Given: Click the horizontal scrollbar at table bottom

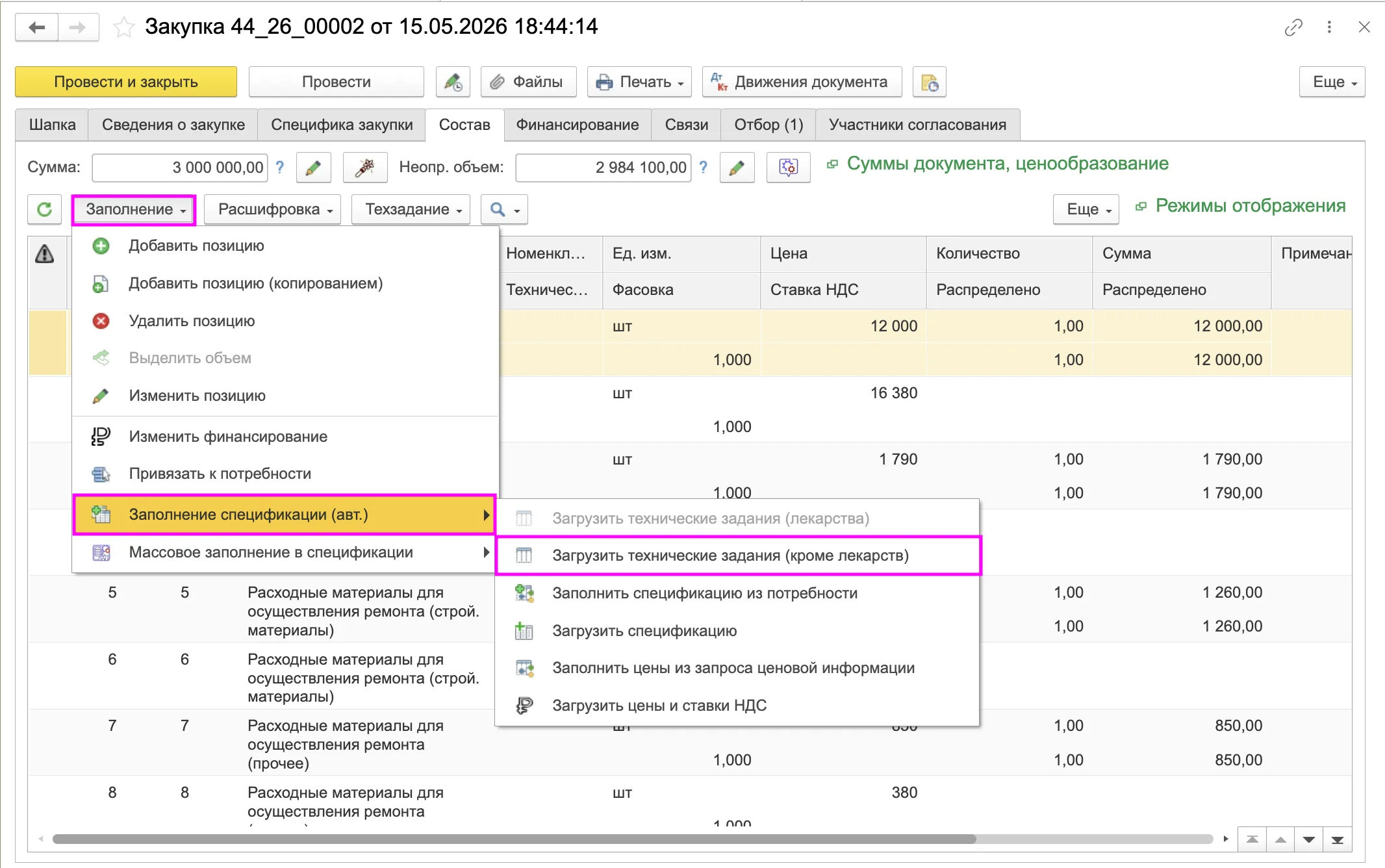Looking at the screenshot, I should pos(514,839).
